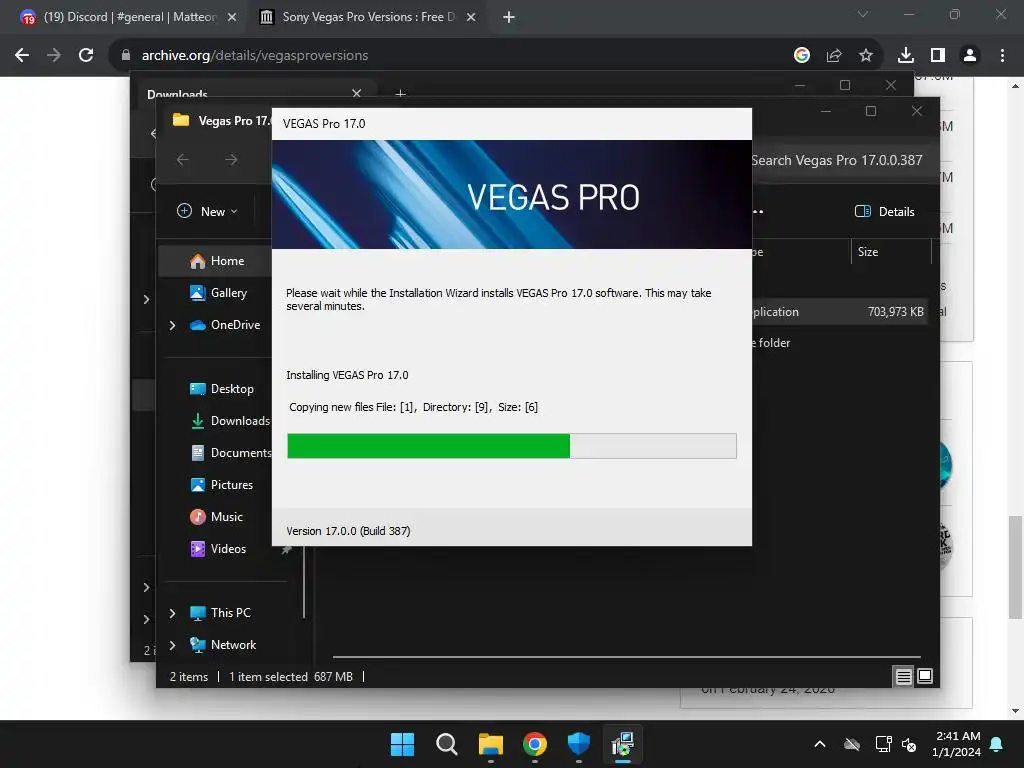Reload the archive.org page
The width and height of the screenshot is (1024, 768).
pyautogui.click(x=86, y=56)
